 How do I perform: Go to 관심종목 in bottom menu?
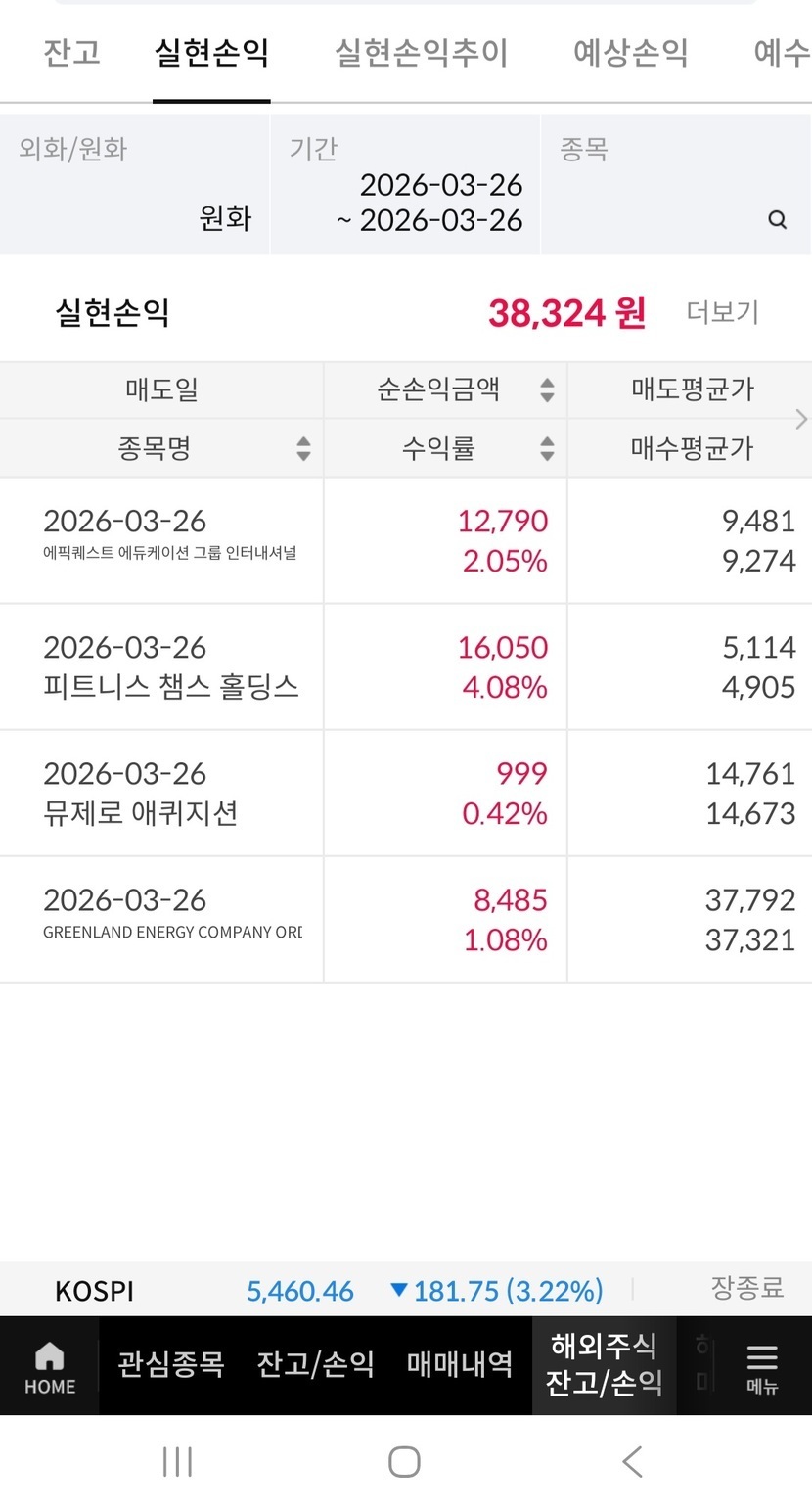click(x=171, y=1364)
